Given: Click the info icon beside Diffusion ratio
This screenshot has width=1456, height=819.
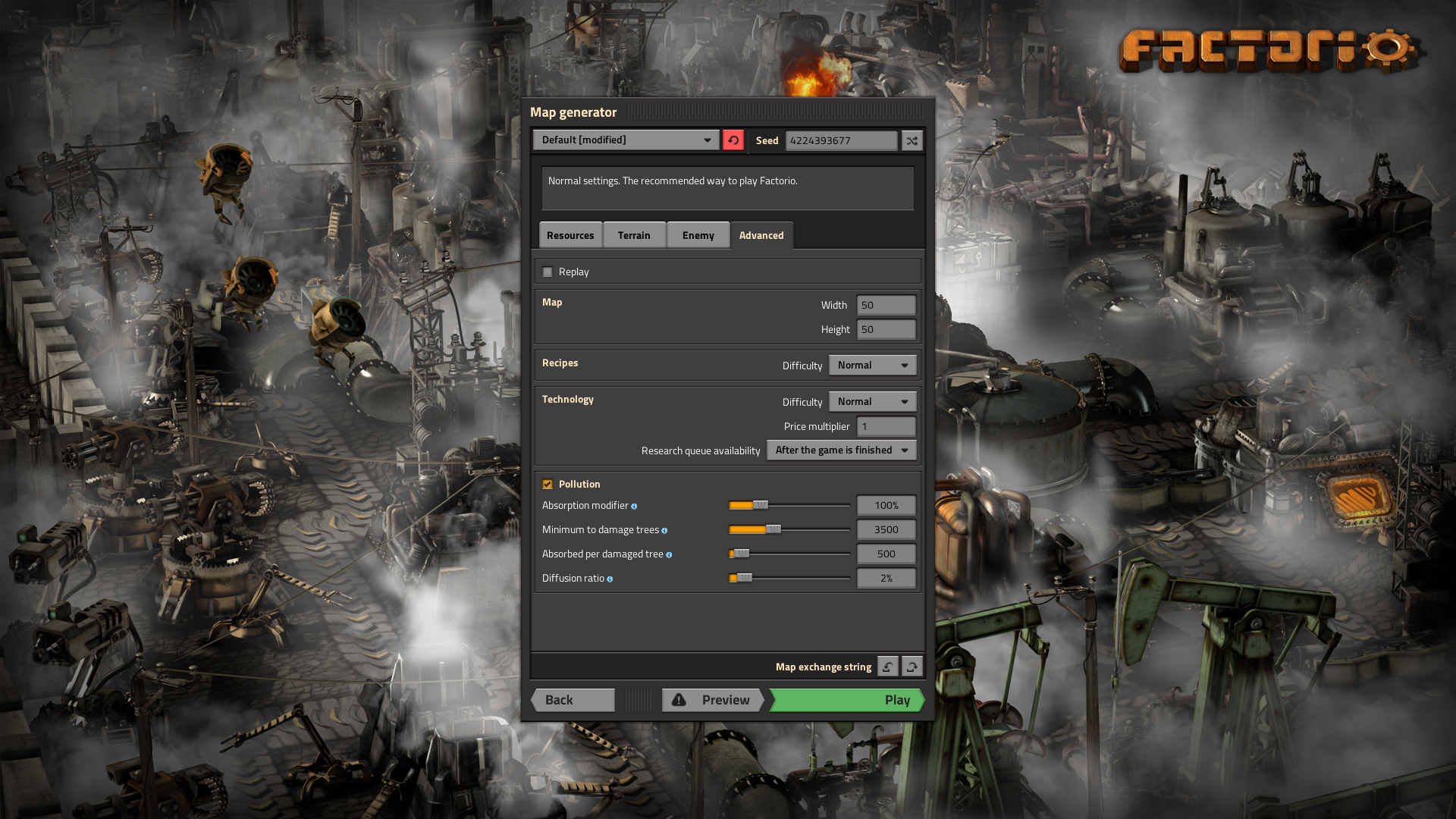Looking at the screenshot, I should [610, 579].
